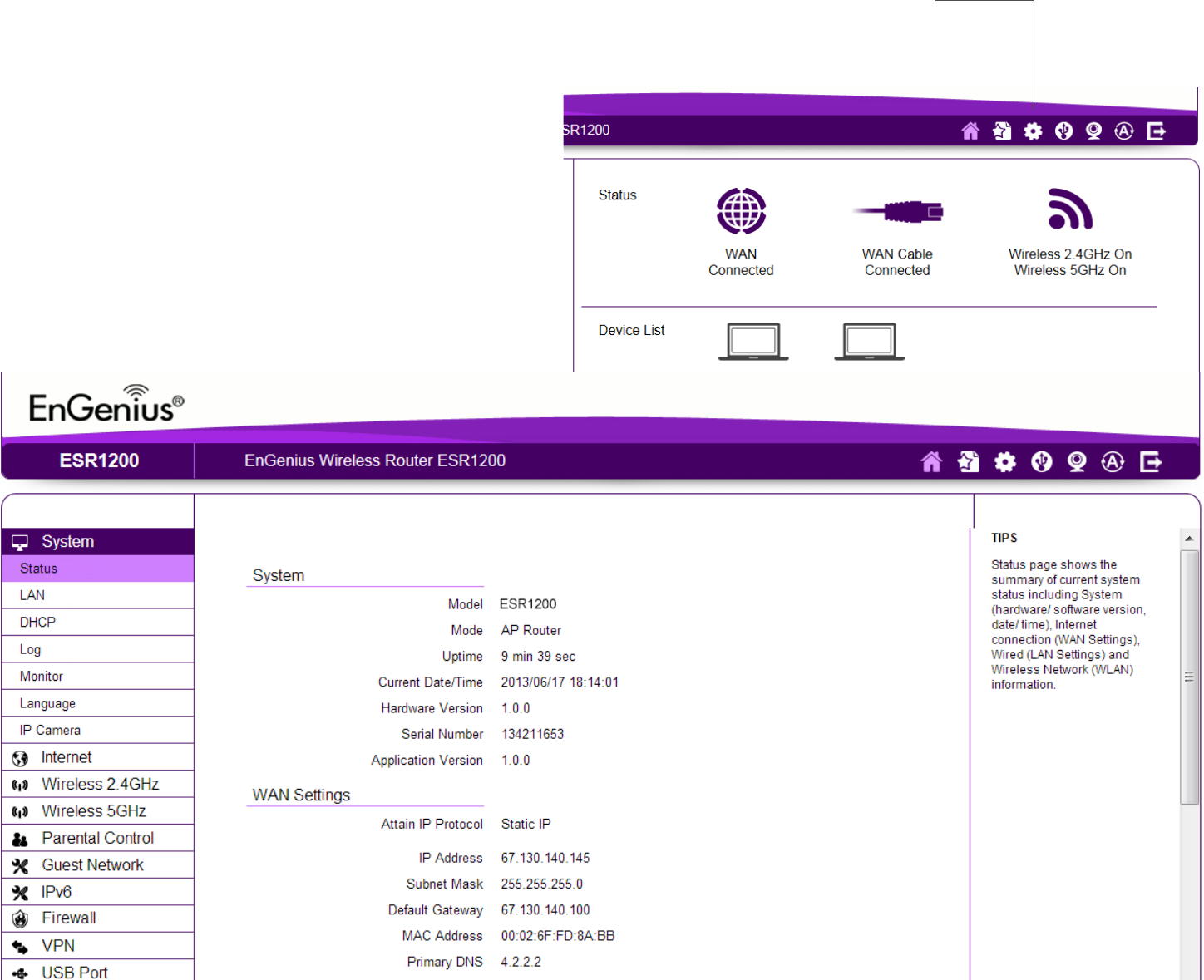Image resolution: width=1204 pixels, height=980 pixels.
Task: Click the globe icon in the EnGenius Wireless Router header
Action: pyautogui.click(x=1041, y=461)
